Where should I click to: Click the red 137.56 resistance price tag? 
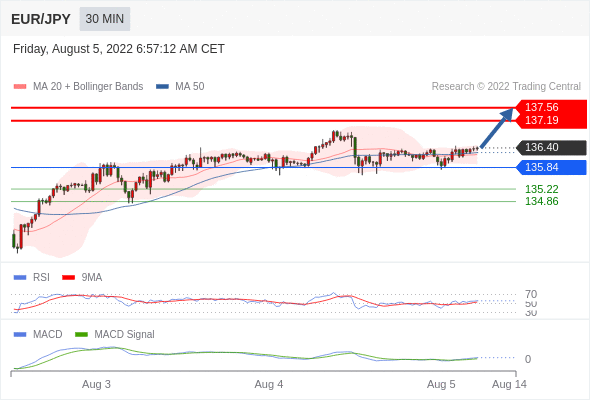(551, 107)
